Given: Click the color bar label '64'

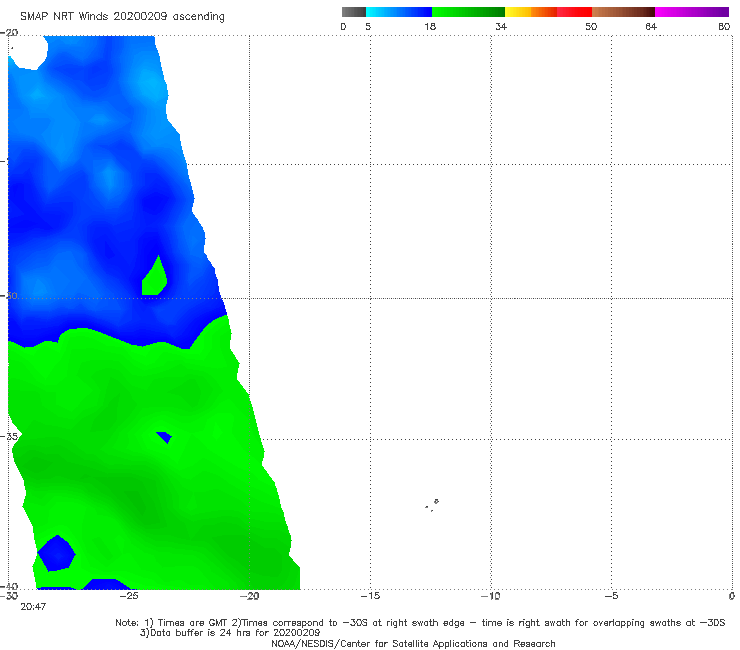Looking at the screenshot, I should coord(651,26).
